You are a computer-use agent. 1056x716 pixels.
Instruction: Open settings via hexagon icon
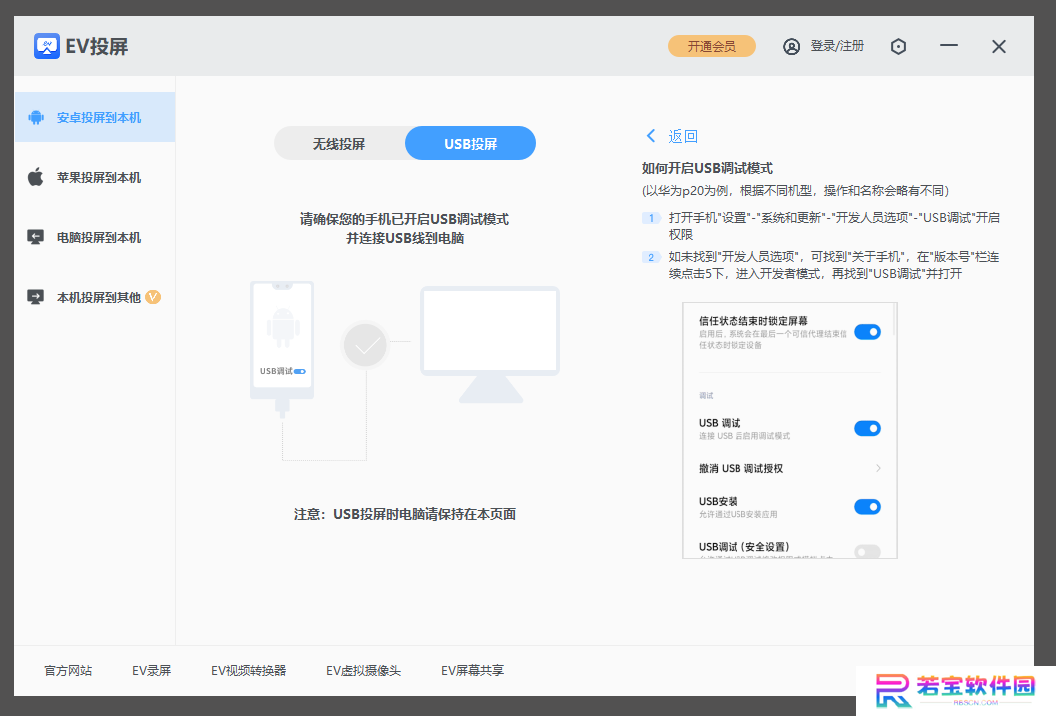click(x=898, y=46)
